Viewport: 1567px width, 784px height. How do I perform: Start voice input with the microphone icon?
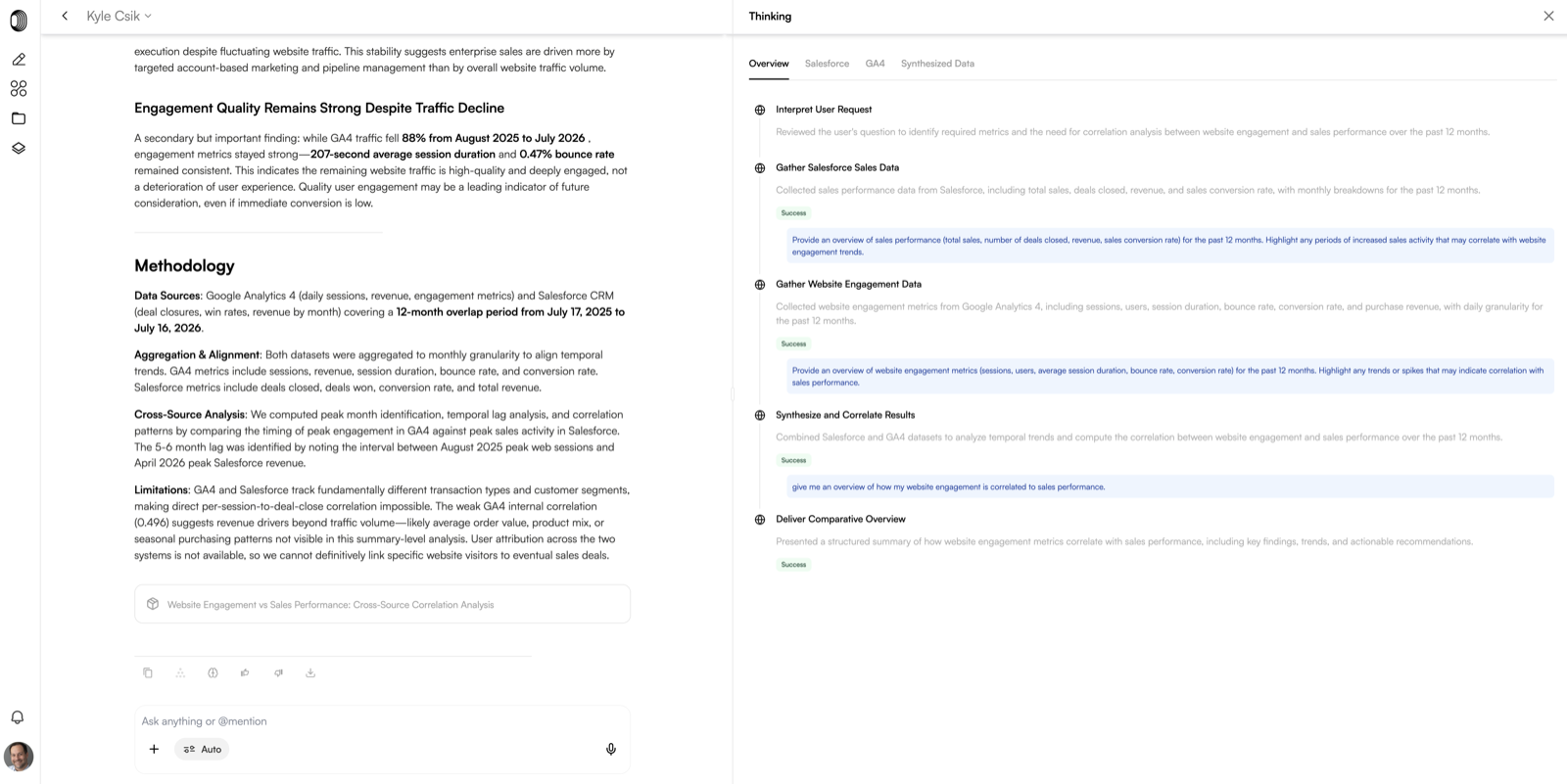tap(611, 749)
